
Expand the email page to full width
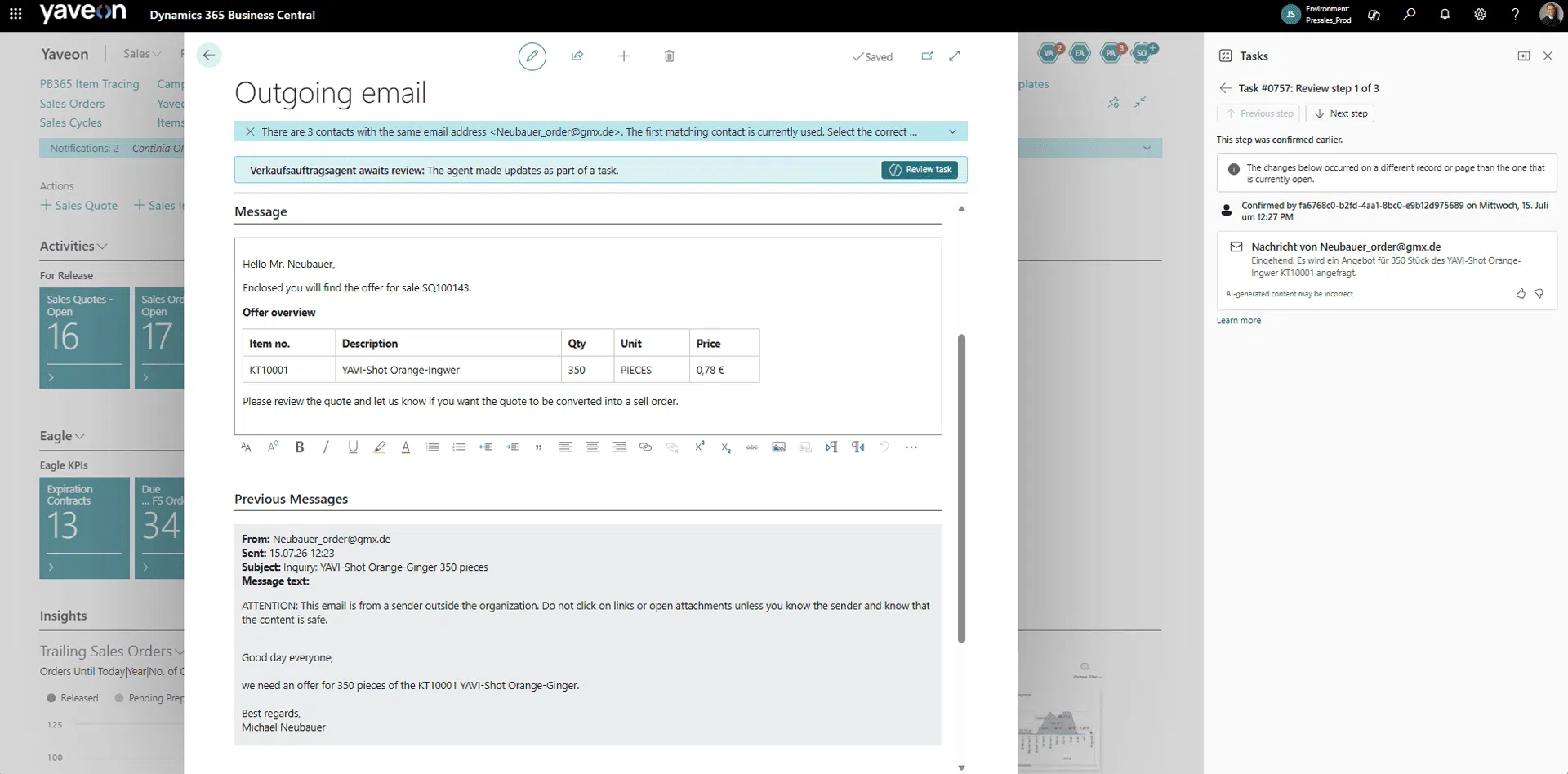(955, 56)
